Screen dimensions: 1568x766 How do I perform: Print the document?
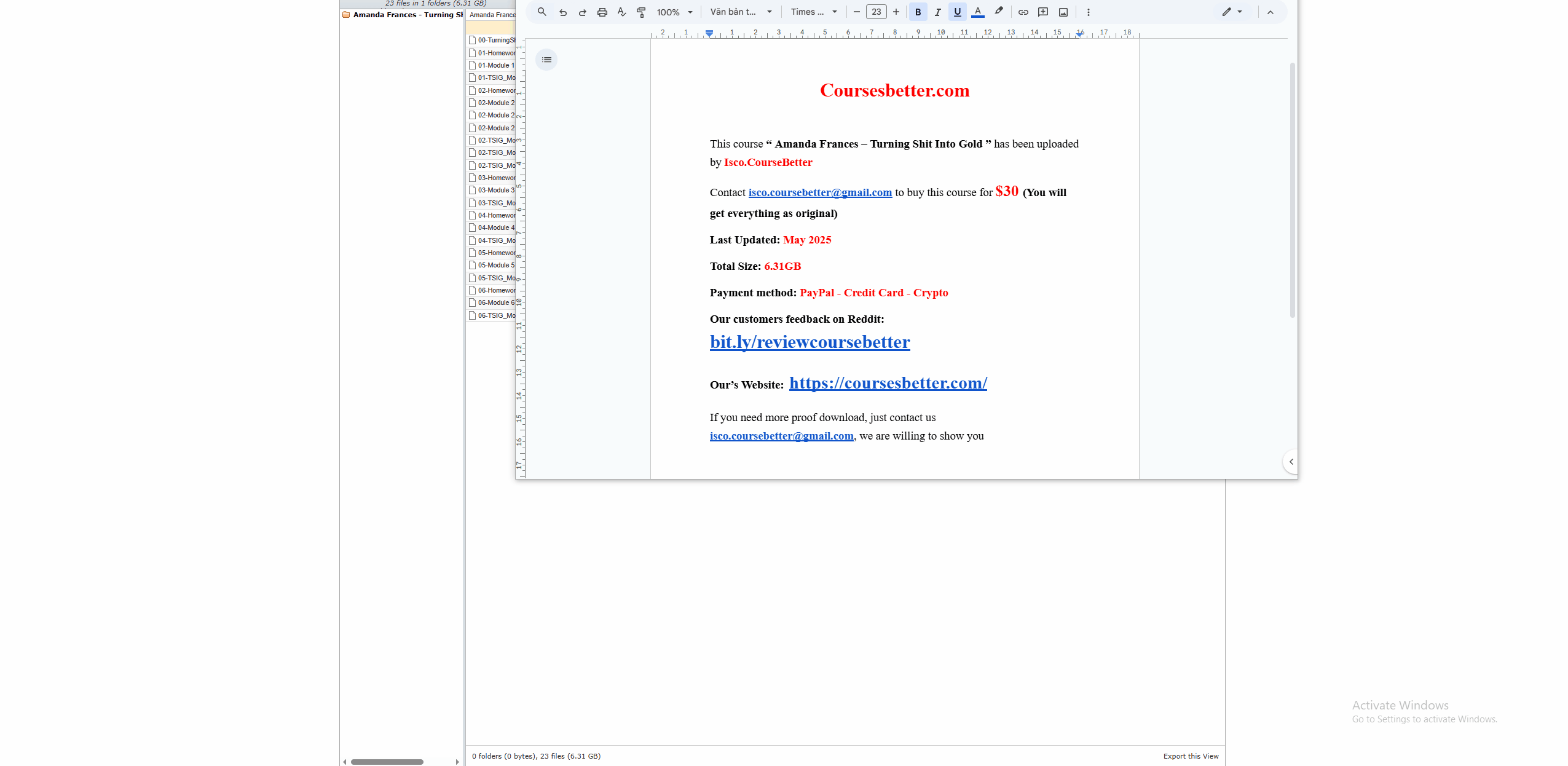(602, 12)
